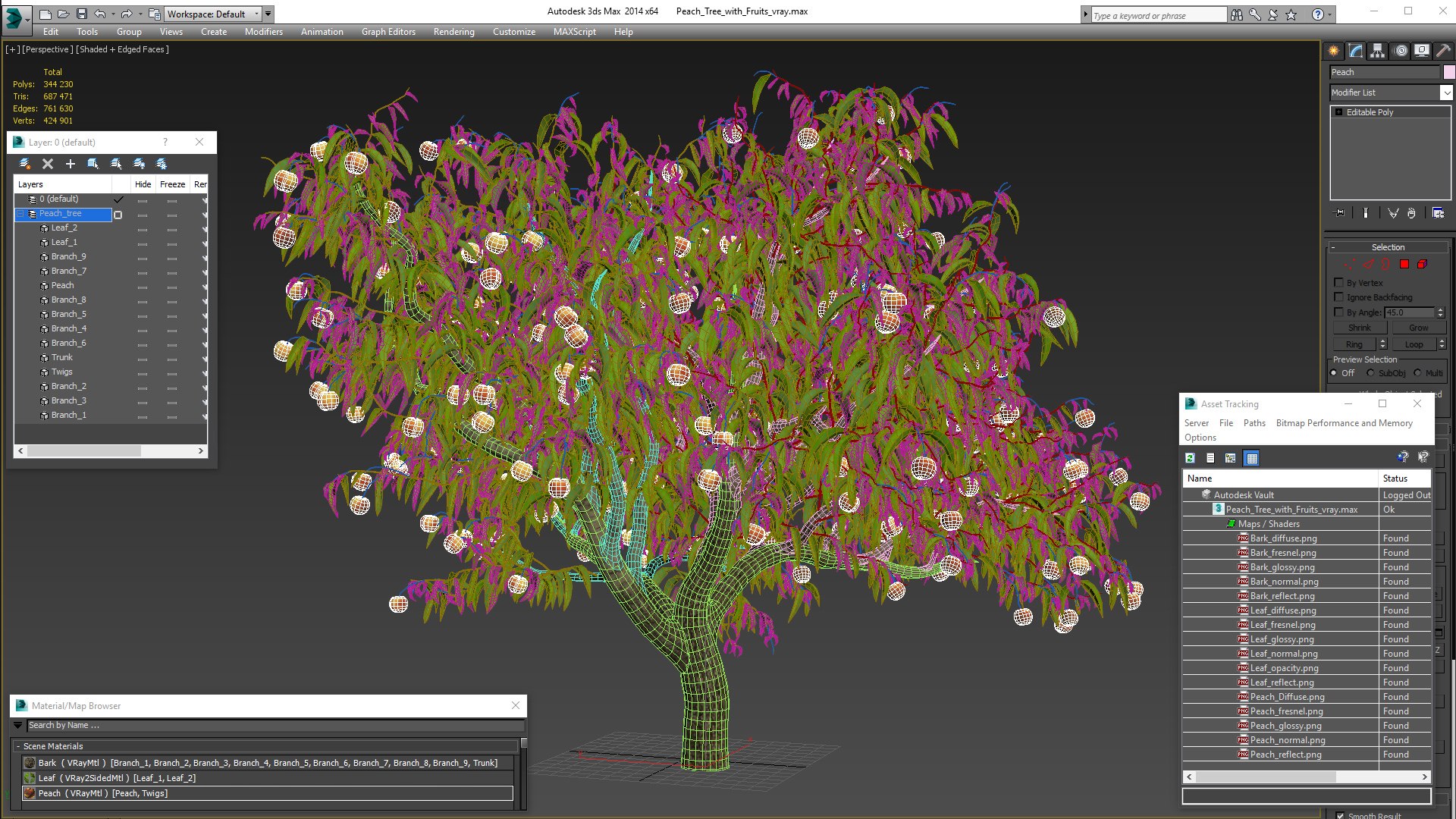Click the Loop selection button
This screenshot has width=1456, height=819.
(1414, 344)
